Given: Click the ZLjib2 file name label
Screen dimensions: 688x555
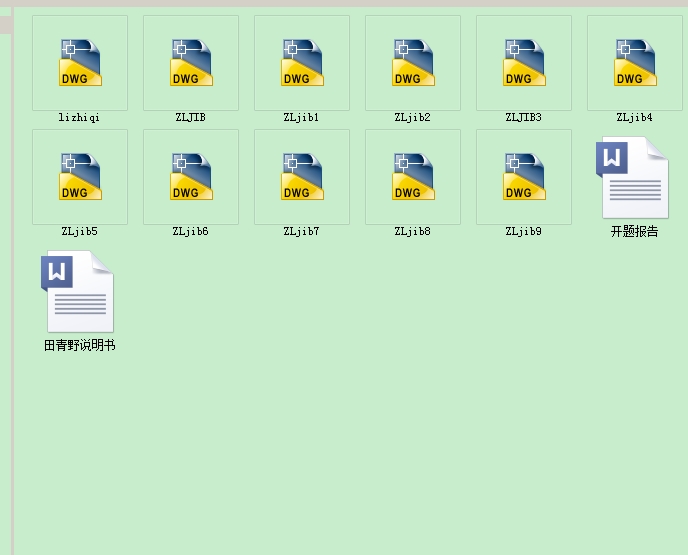Looking at the screenshot, I should [x=412, y=117].
